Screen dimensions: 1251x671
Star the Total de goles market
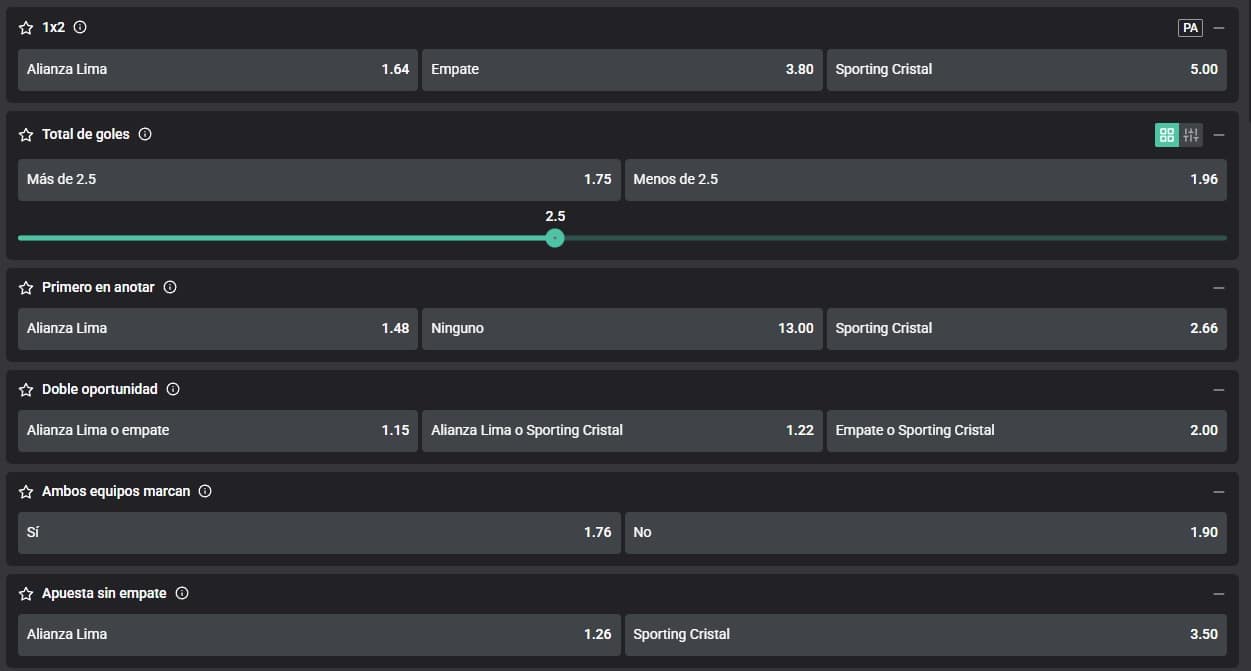click(x=26, y=134)
